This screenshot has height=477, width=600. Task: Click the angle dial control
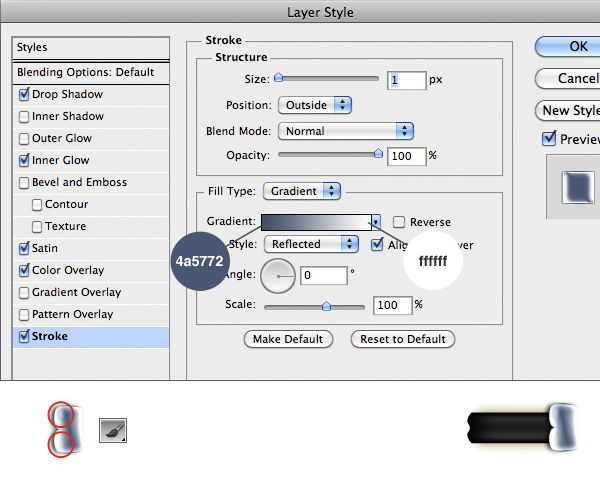pos(278,275)
